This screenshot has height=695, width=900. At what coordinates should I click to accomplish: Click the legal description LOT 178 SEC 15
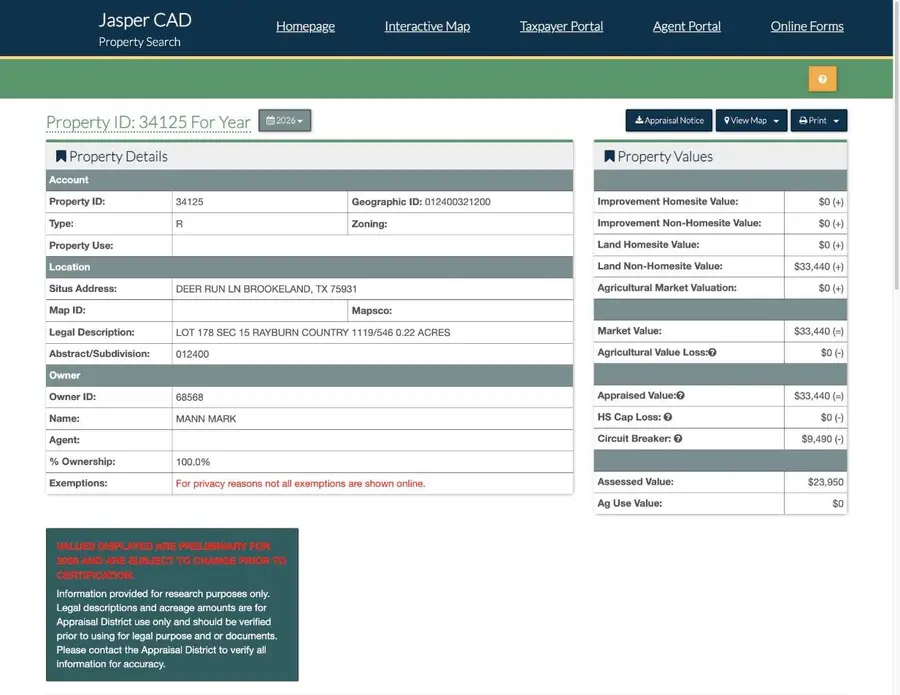(313, 332)
